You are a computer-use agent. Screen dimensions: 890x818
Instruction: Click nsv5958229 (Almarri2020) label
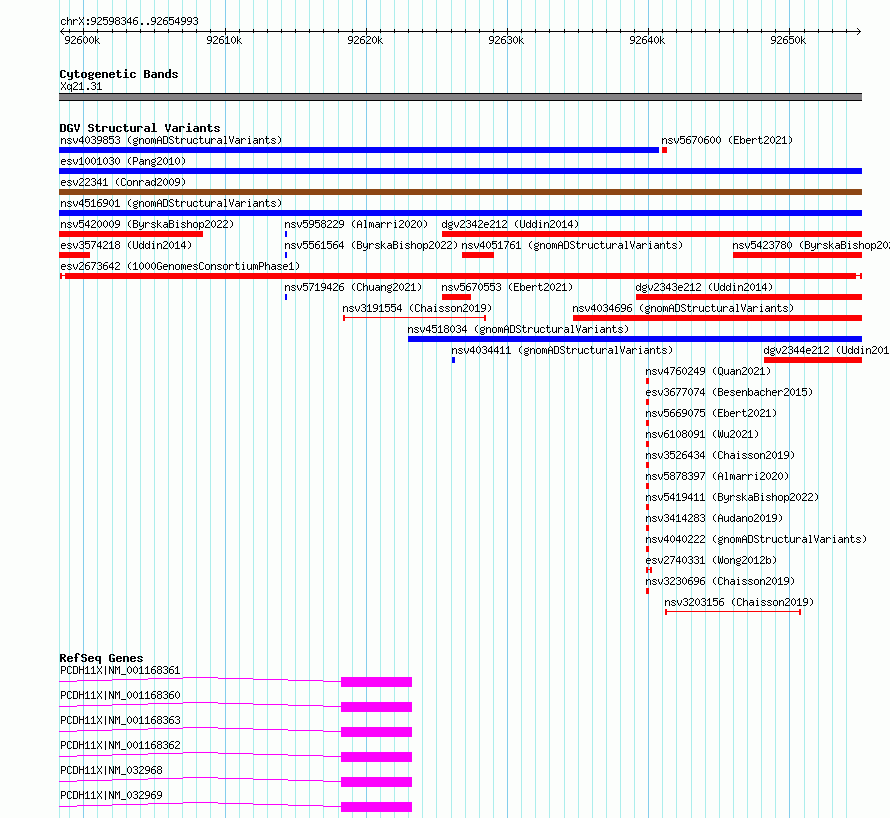tap(356, 224)
